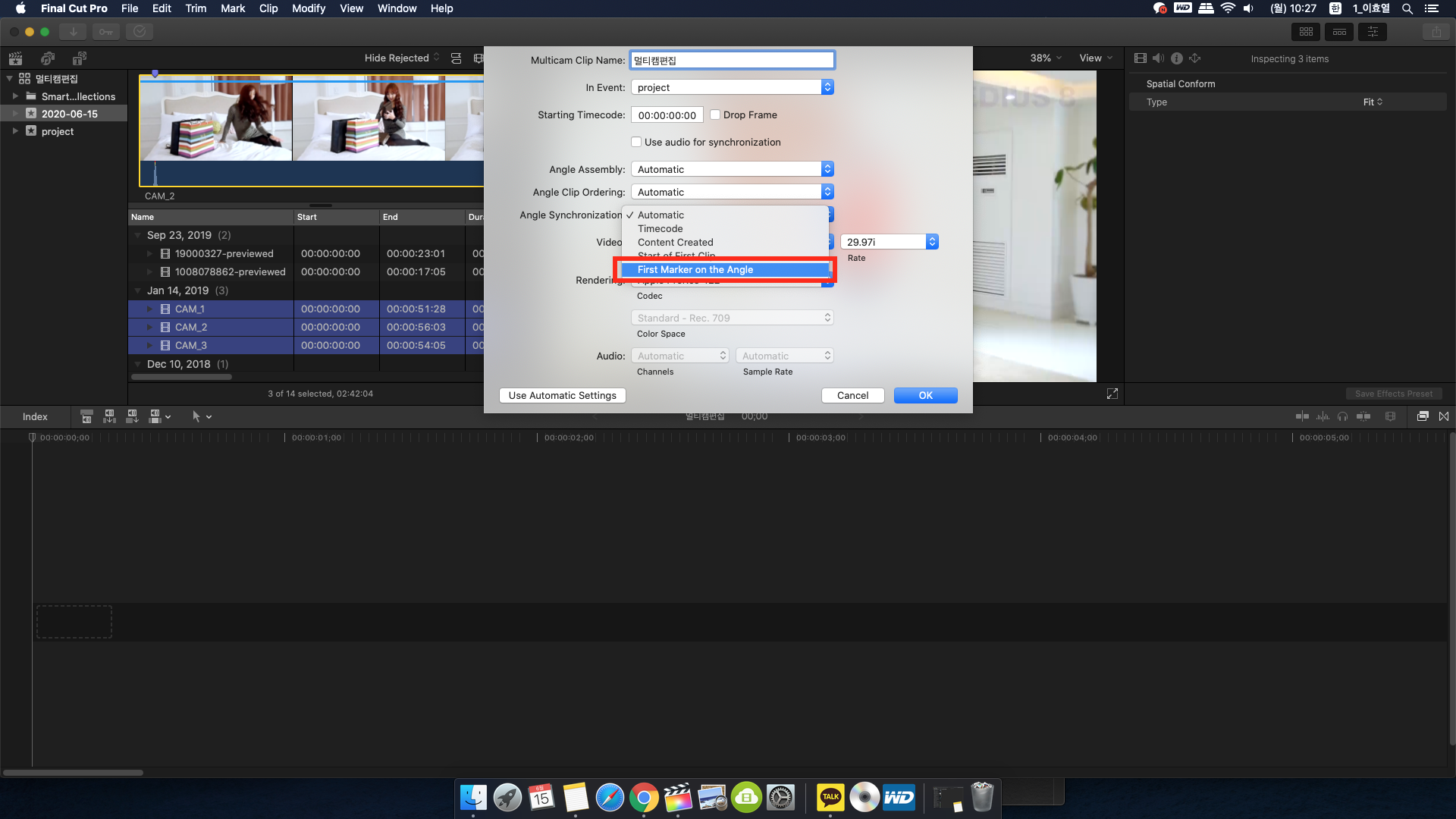Check Use audio for synchronization
Viewport: 1456px width, 819px height.
pyautogui.click(x=636, y=142)
